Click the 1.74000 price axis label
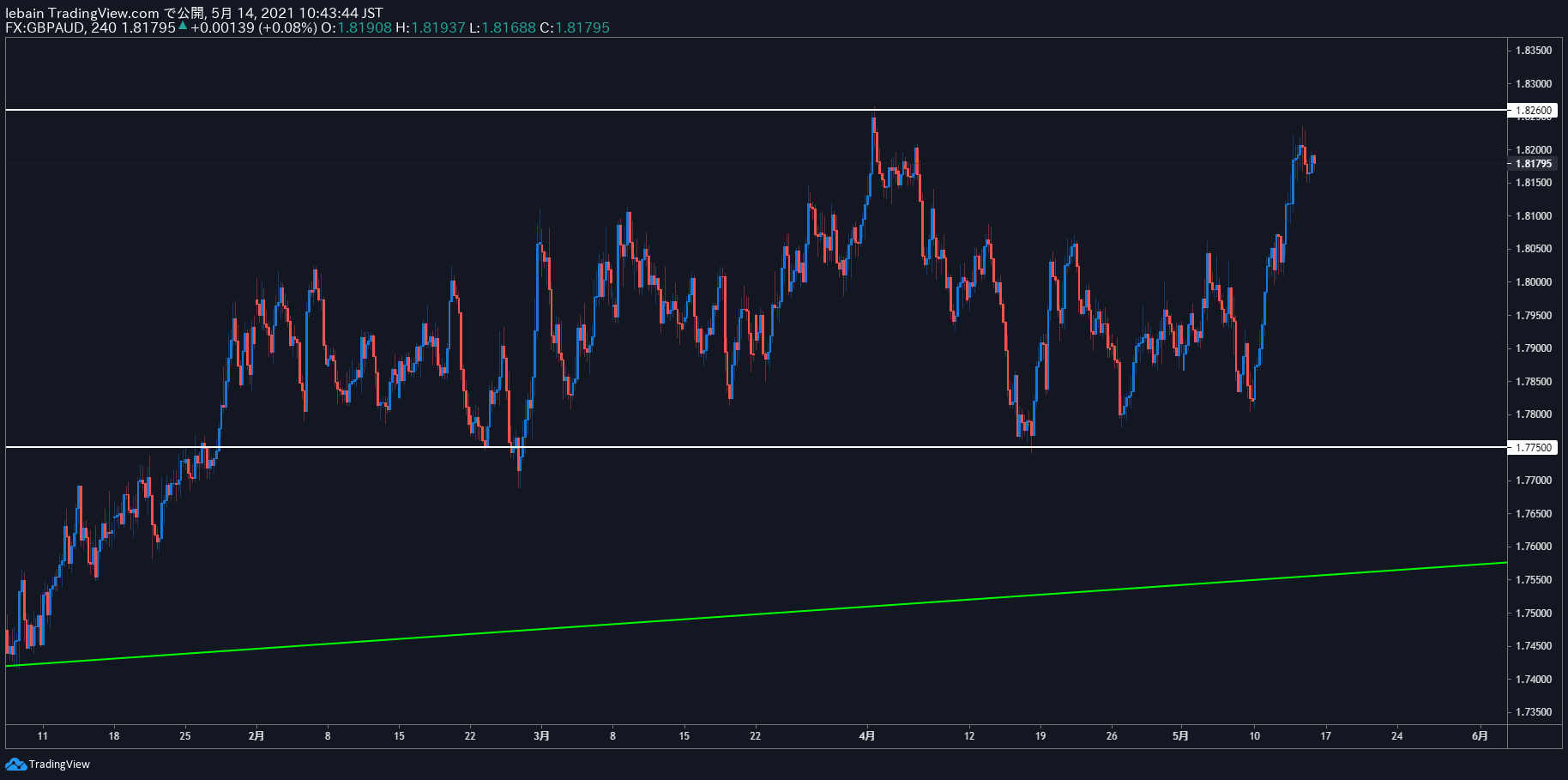This screenshot has height=780, width=1568. [1533, 680]
